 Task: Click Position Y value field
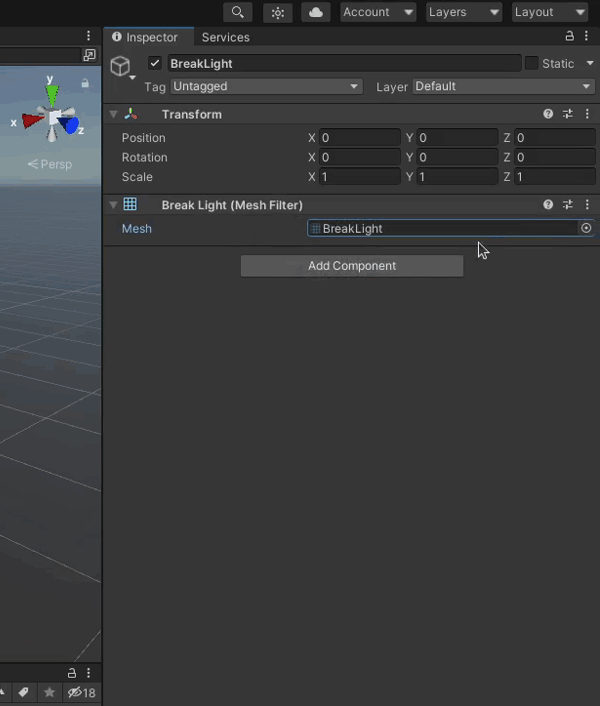click(x=457, y=137)
